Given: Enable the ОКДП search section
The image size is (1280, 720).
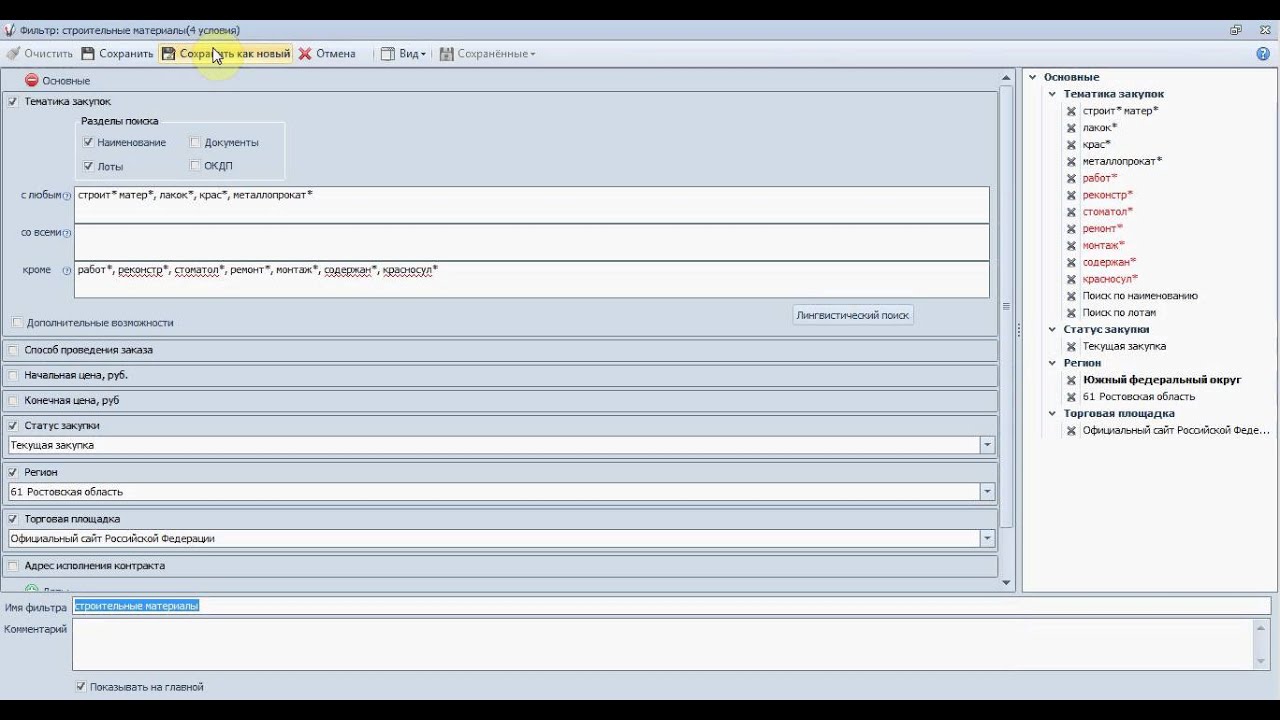Looking at the screenshot, I should (195, 166).
